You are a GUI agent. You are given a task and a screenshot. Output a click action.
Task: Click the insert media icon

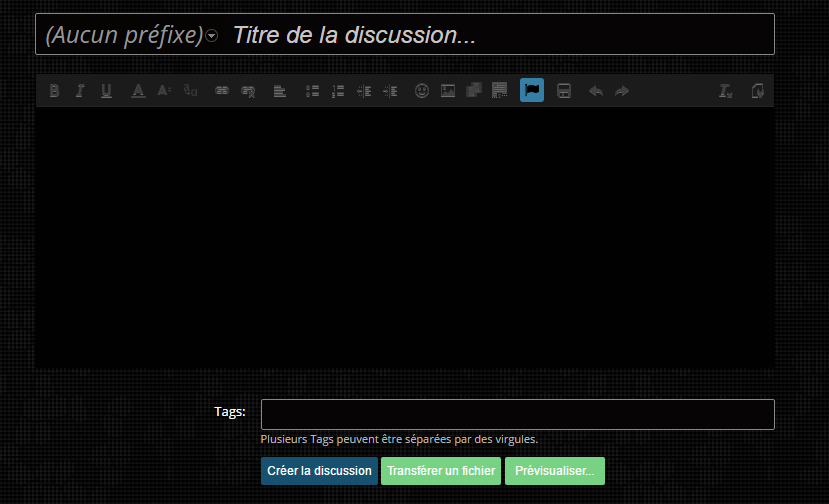click(x=474, y=91)
